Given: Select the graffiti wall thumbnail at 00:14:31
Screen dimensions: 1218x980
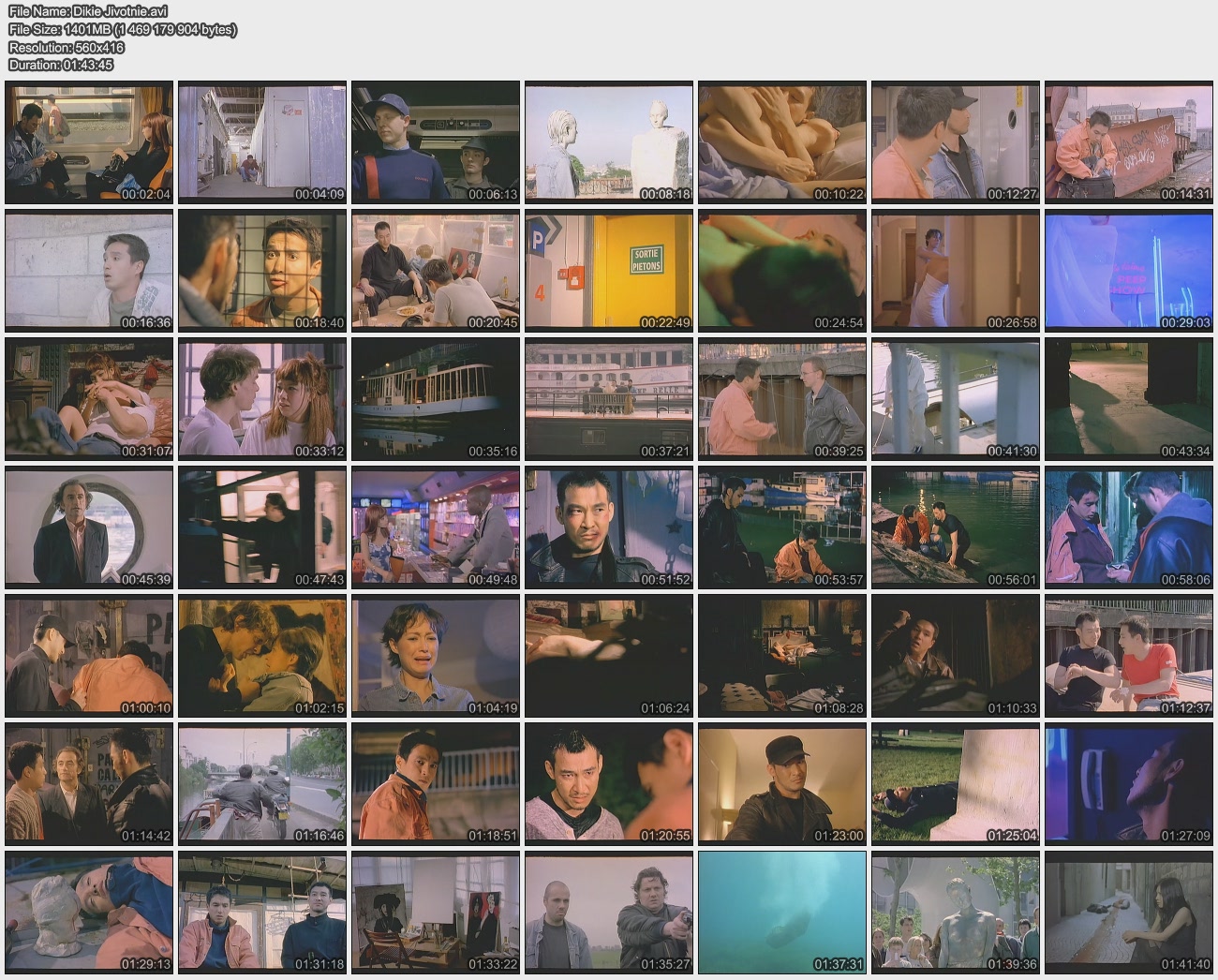Looking at the screenshot, I should click(x=1128, y=142).
